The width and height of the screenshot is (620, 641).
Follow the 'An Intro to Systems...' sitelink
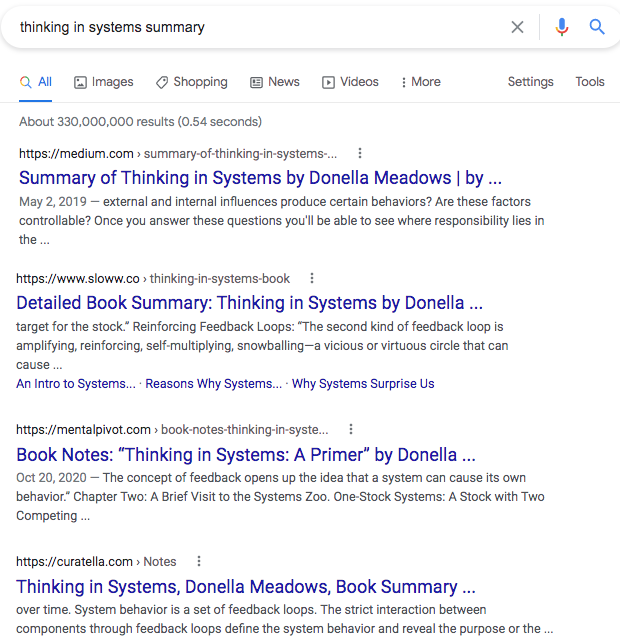[76, 384]
